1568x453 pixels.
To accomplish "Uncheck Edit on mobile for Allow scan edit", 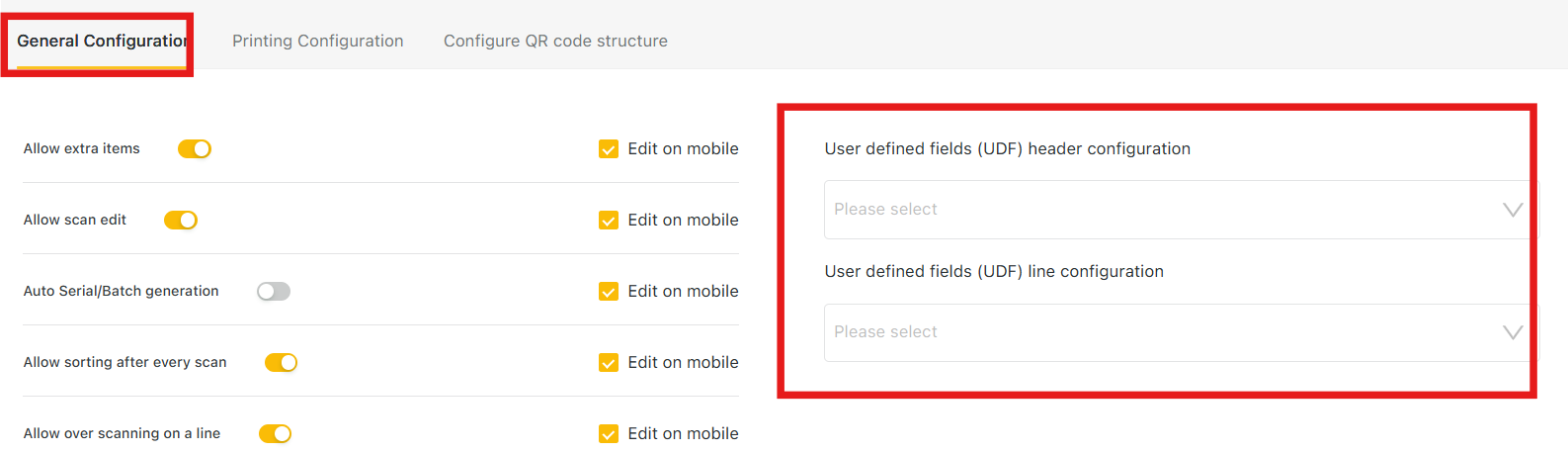I will coord(609,221).
